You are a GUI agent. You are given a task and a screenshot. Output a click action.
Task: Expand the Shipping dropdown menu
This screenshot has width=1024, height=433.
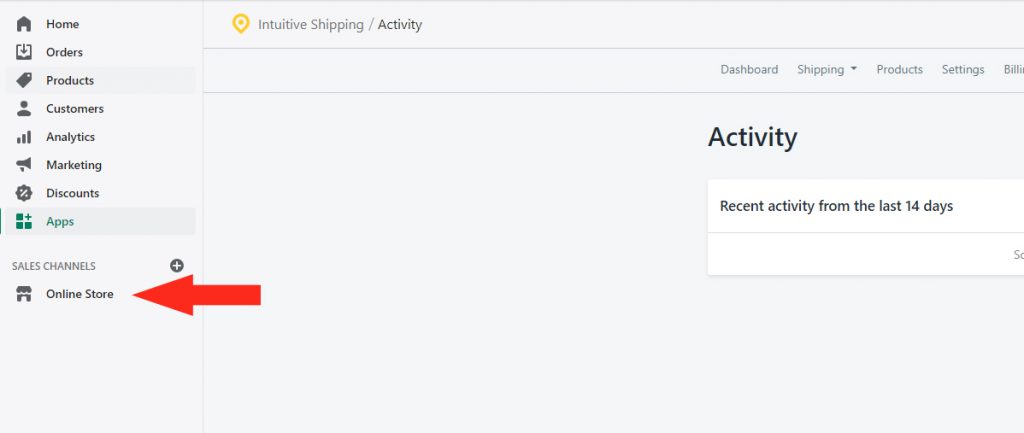[x=827, y=69]
